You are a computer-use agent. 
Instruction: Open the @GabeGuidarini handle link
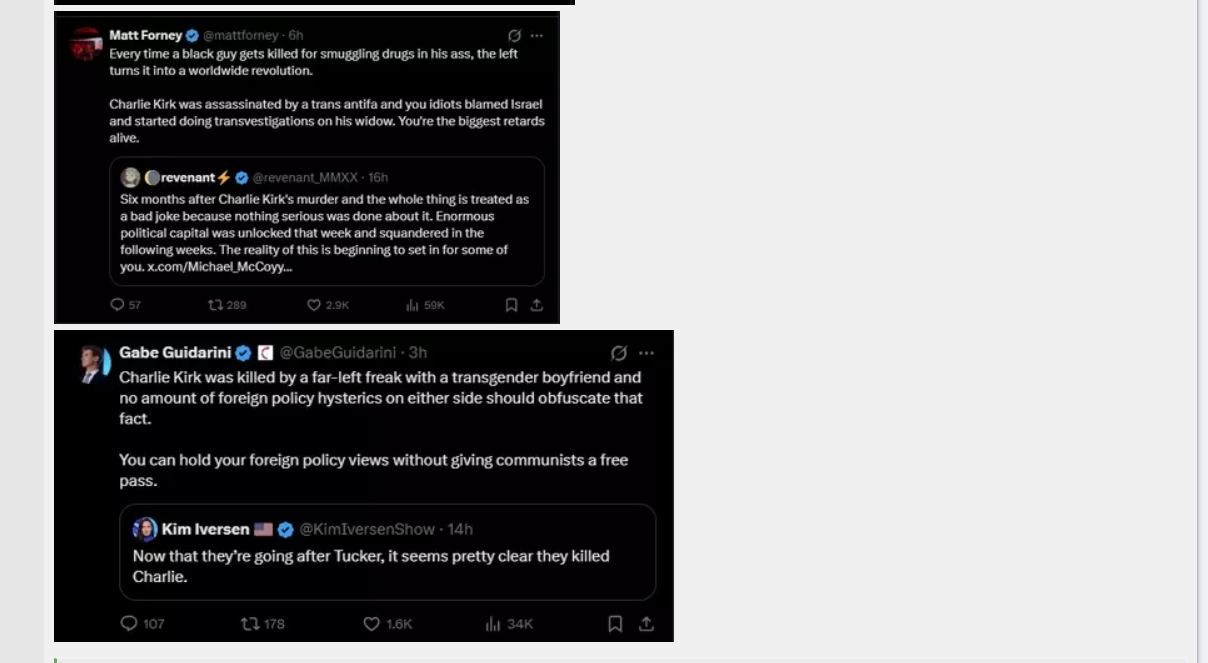point(337,353)
